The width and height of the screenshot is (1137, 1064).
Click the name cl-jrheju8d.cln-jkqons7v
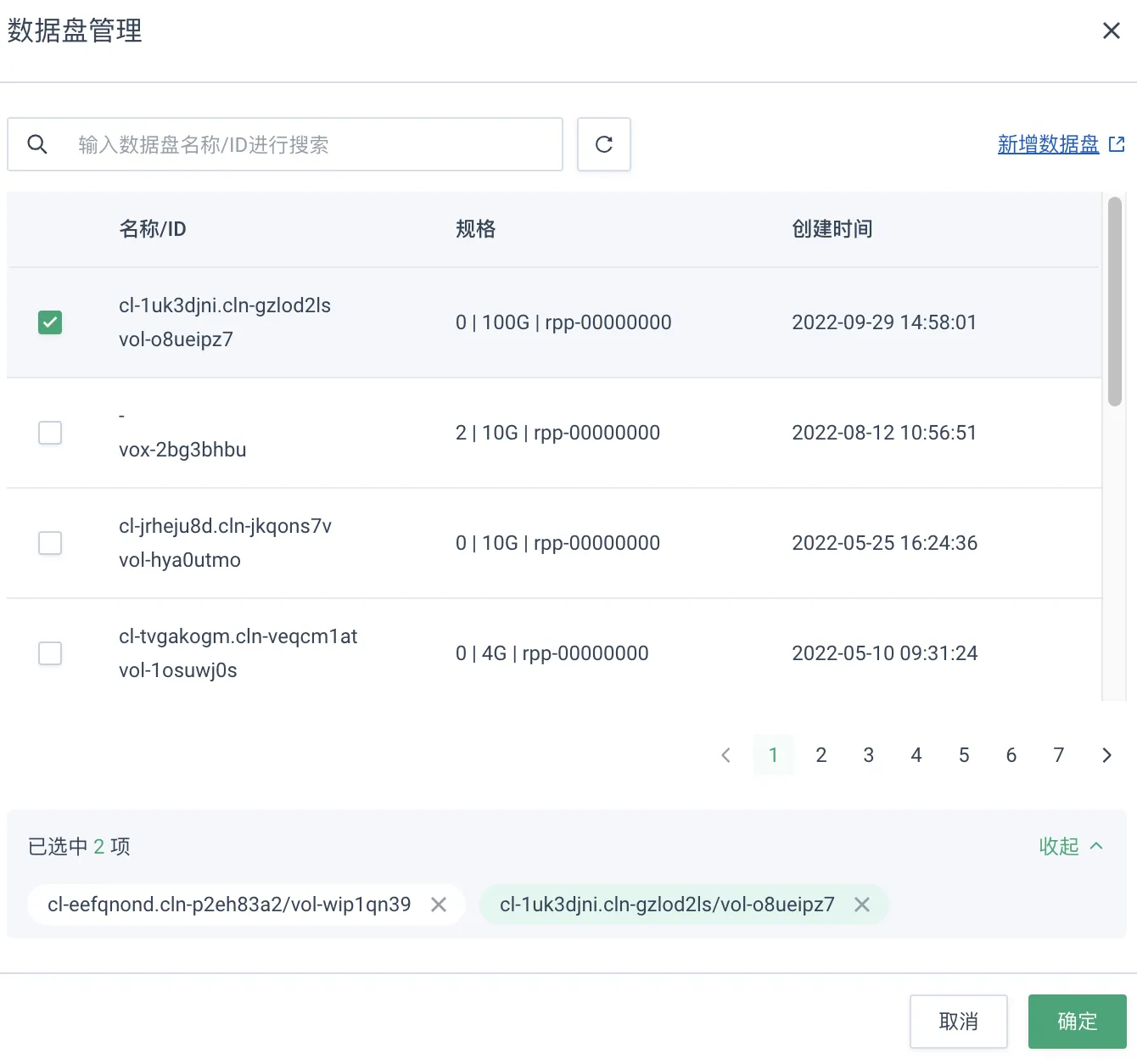tap(225, 526)
